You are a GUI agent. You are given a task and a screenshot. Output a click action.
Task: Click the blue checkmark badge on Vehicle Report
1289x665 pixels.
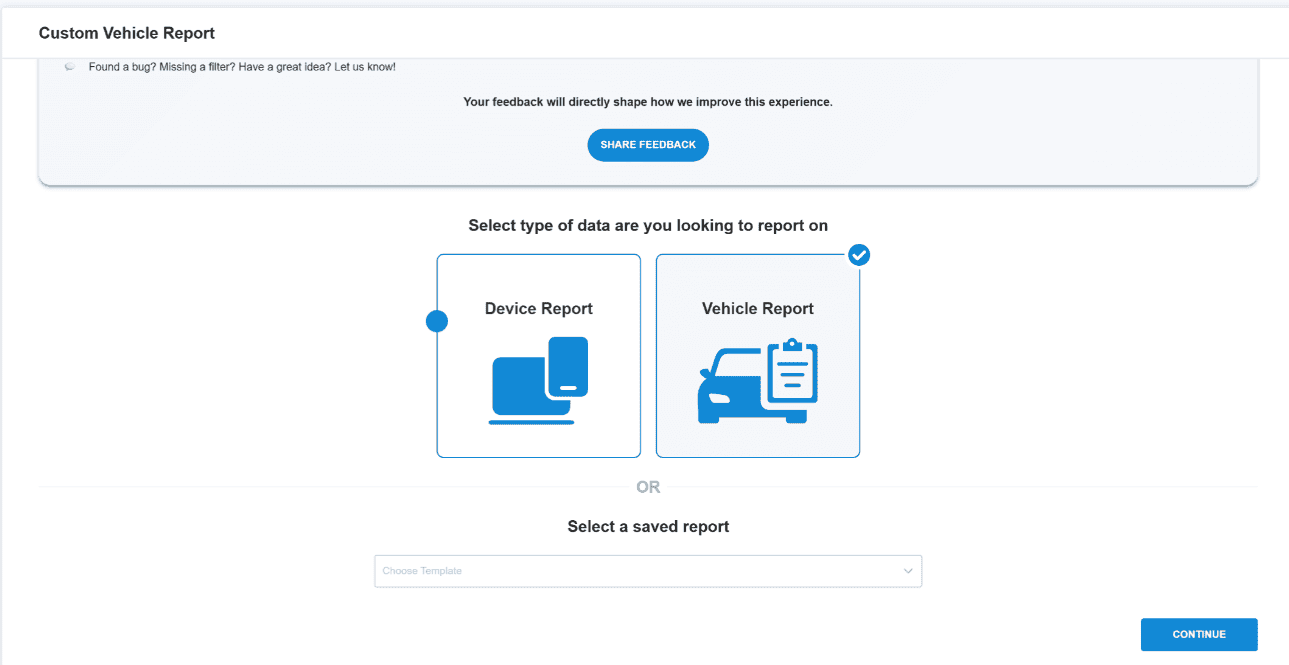859,255
